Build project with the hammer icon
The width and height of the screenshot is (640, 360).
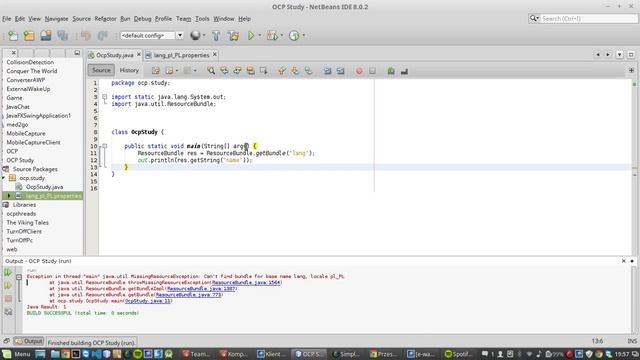point(216,36)
